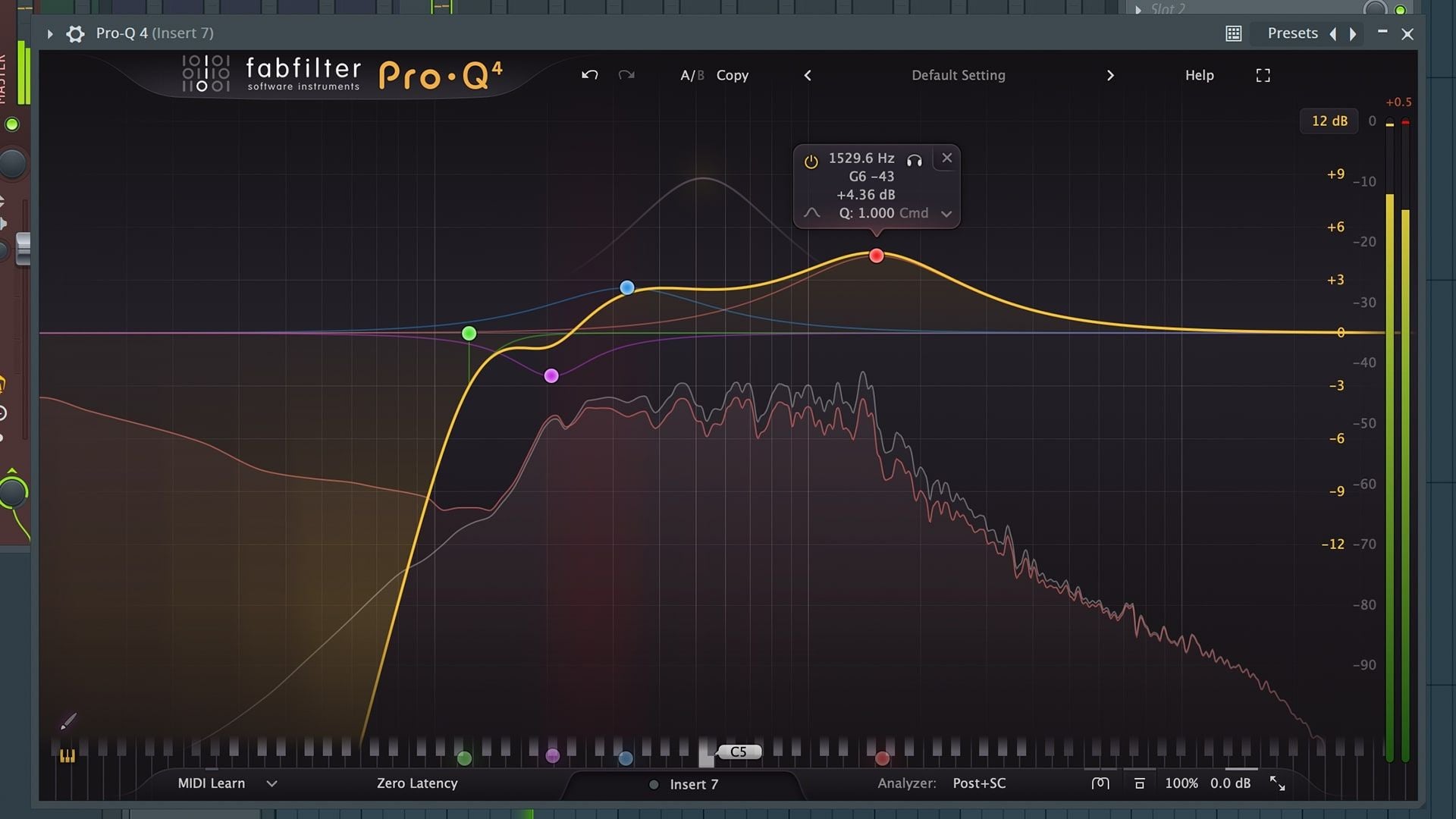Click the bell filter shape icon
The width and height of the screenshot is (1456, 819).
pos(811,213)
